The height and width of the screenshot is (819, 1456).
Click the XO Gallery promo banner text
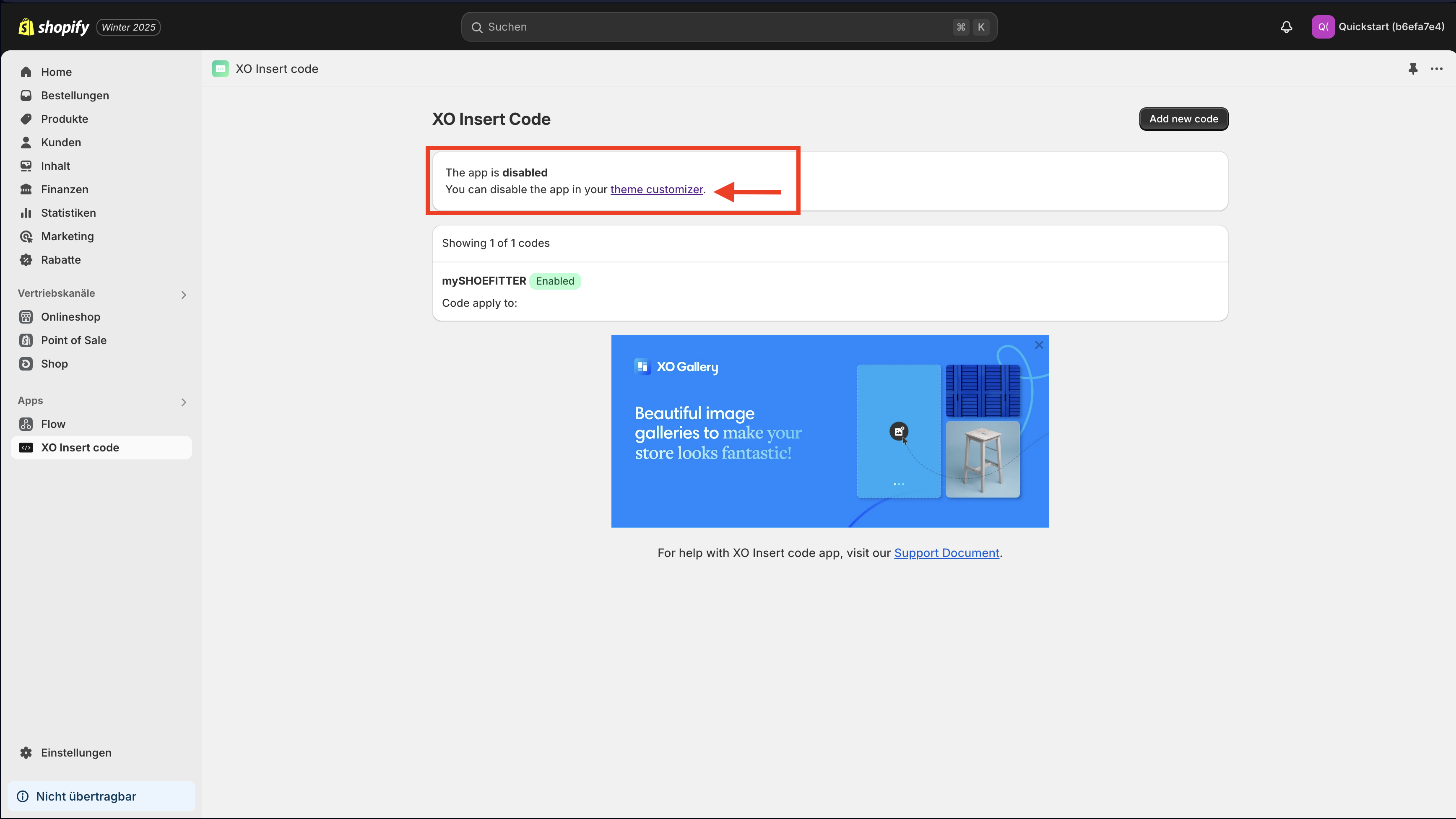[718, 433]
